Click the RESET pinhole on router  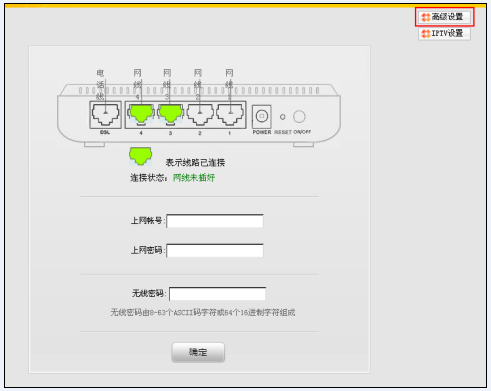283,117
